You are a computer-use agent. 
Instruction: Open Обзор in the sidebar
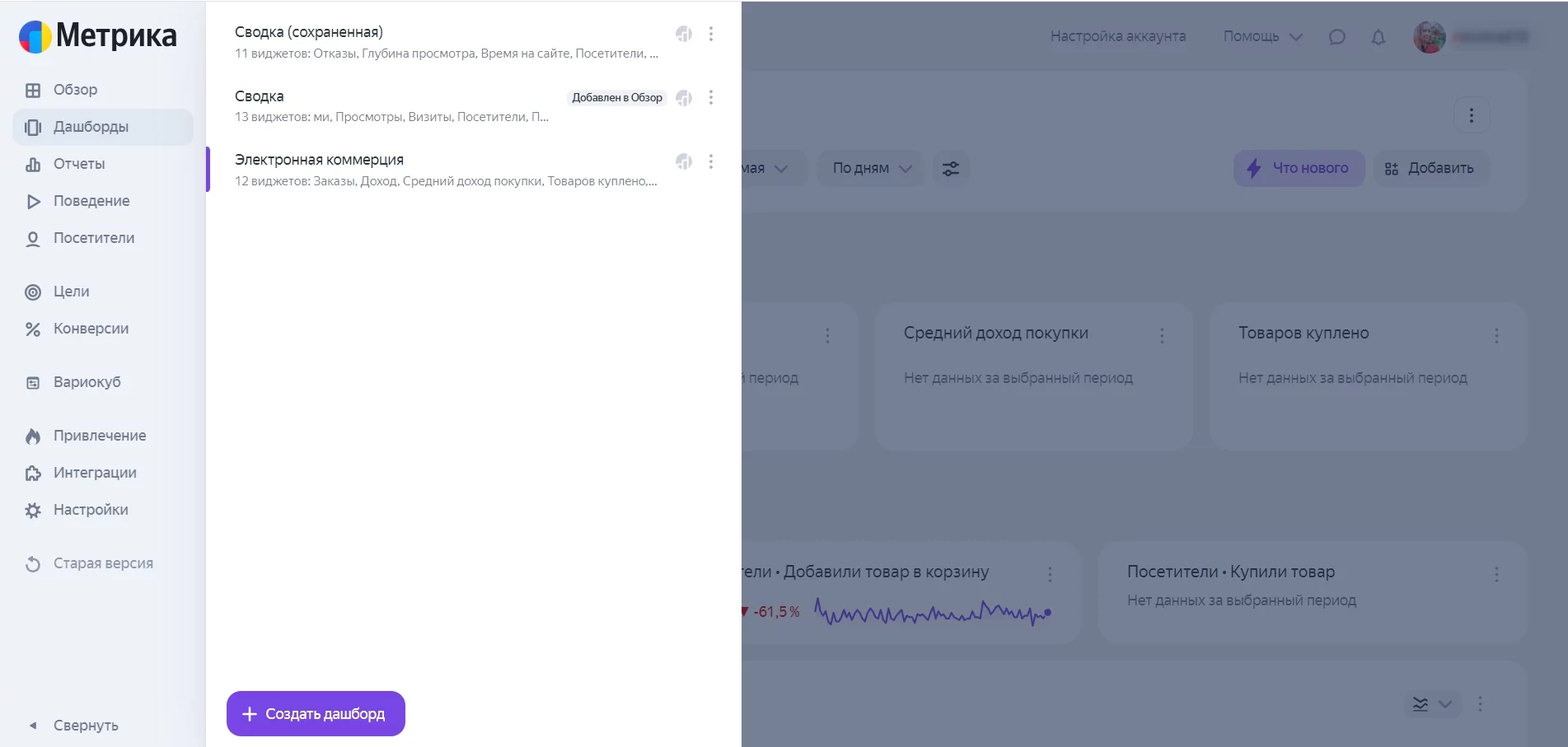[75, 90]
